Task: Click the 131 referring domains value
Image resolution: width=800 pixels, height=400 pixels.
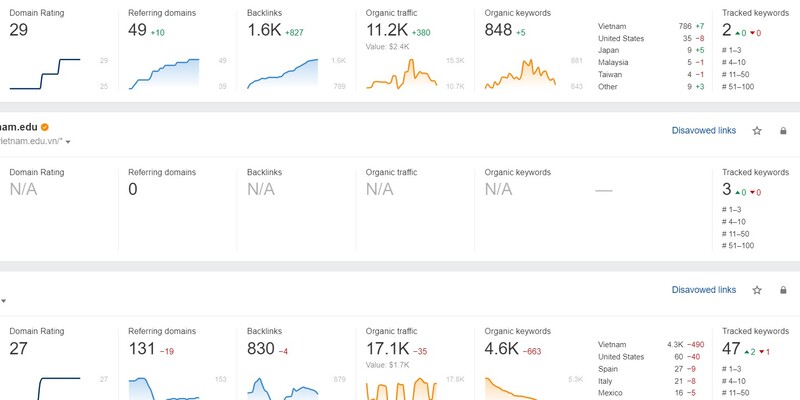Action: [x=145, y=349]
